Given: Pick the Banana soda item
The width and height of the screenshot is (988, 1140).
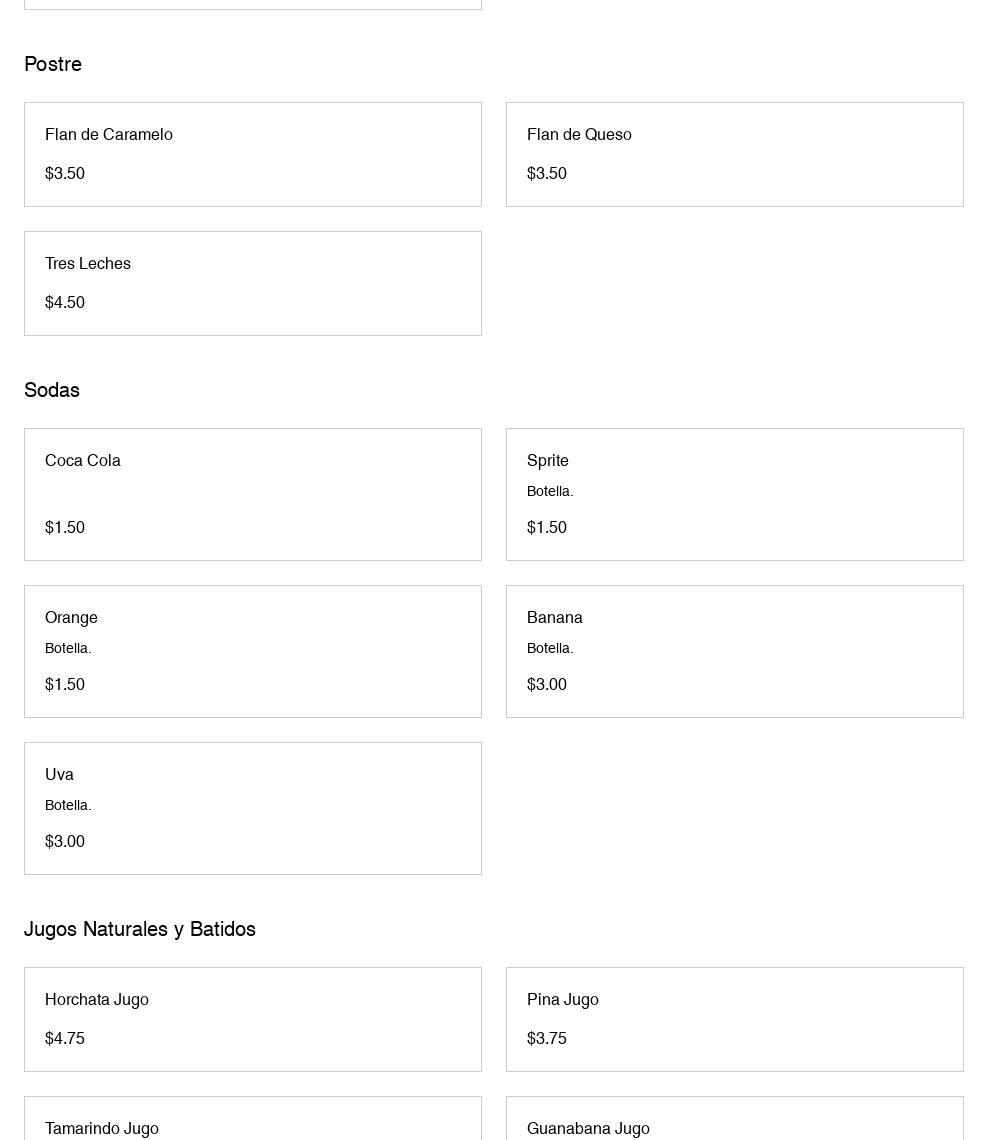Looking at the screenshot, I should [734, 651].
